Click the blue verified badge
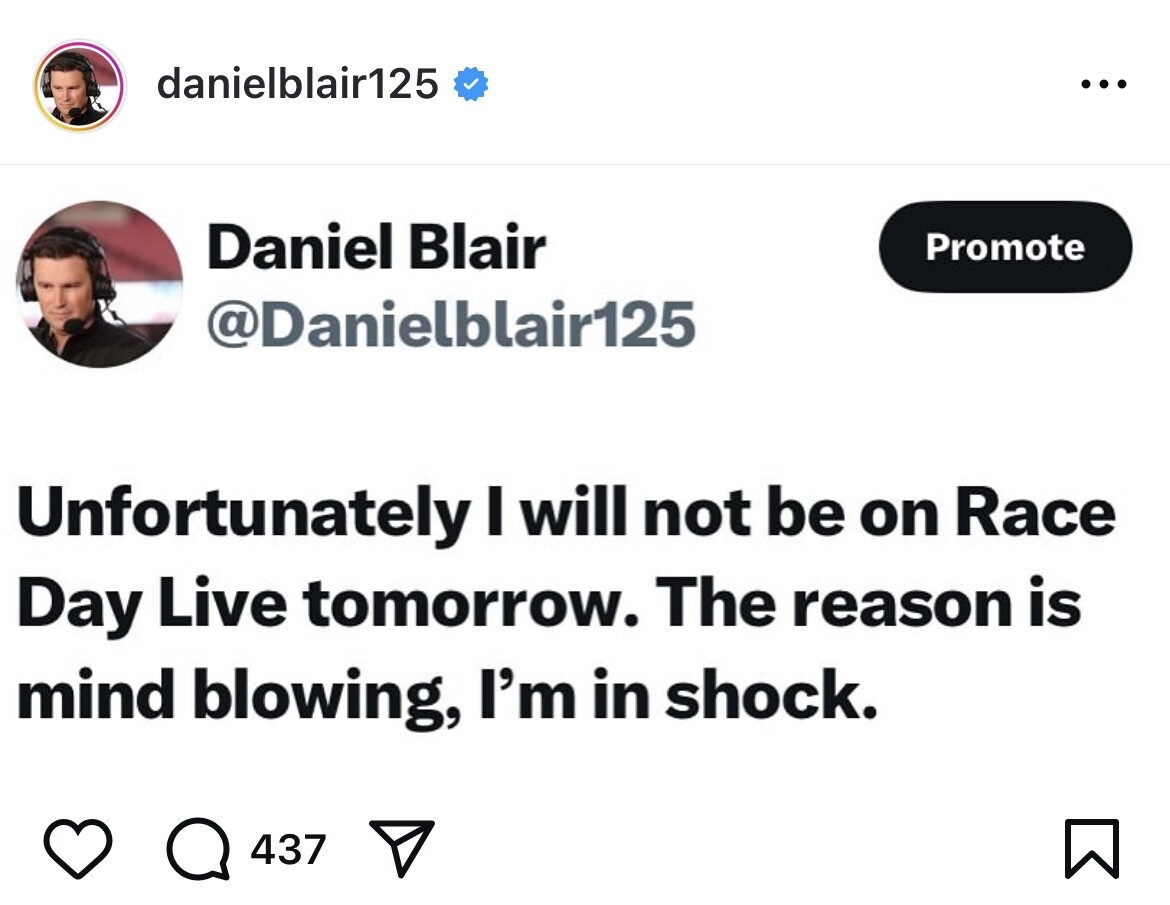The height and width of the screenshot is (905, 1170). [x=471, y=85]
